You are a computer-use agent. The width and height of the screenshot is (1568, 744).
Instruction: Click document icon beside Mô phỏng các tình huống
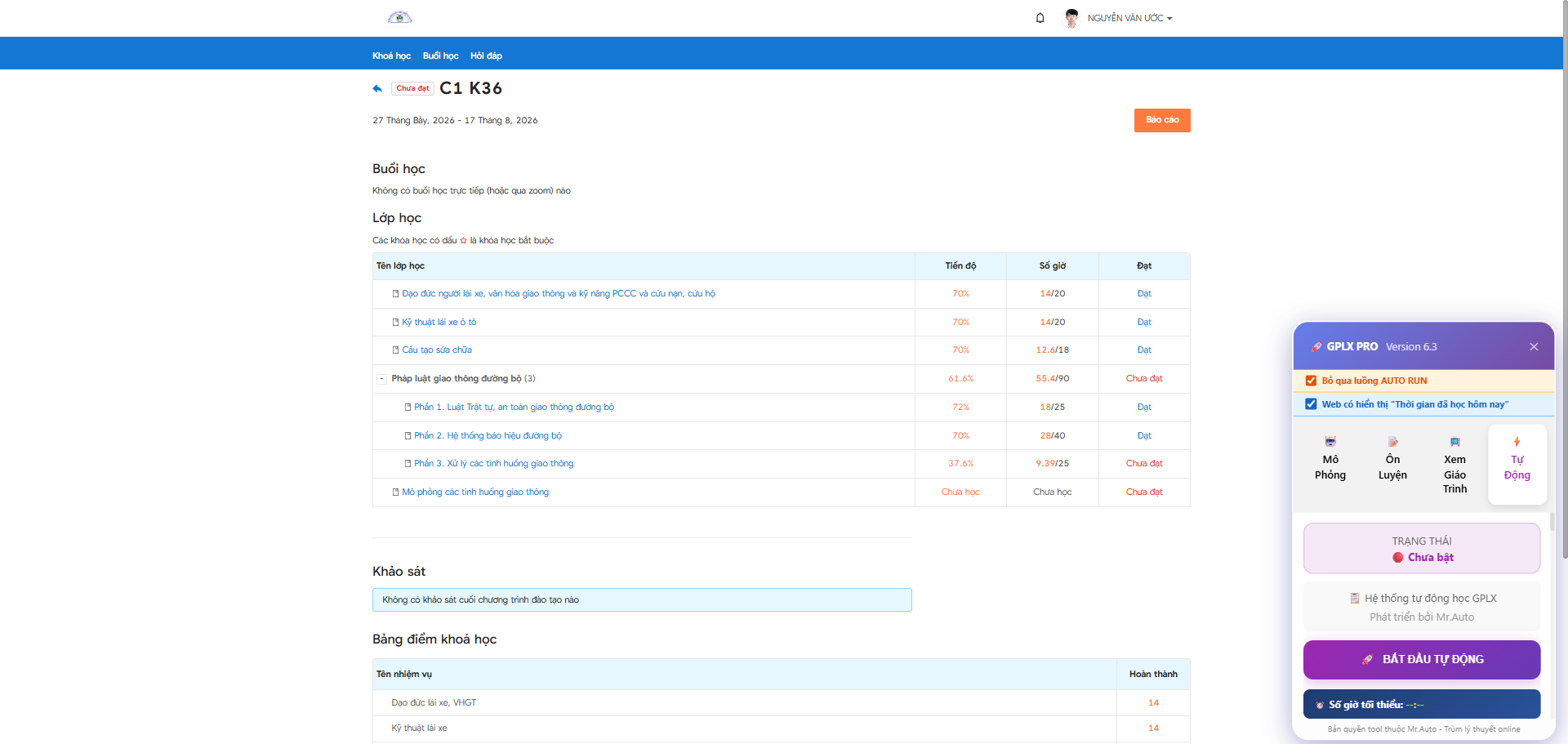(x=396, y=492)
